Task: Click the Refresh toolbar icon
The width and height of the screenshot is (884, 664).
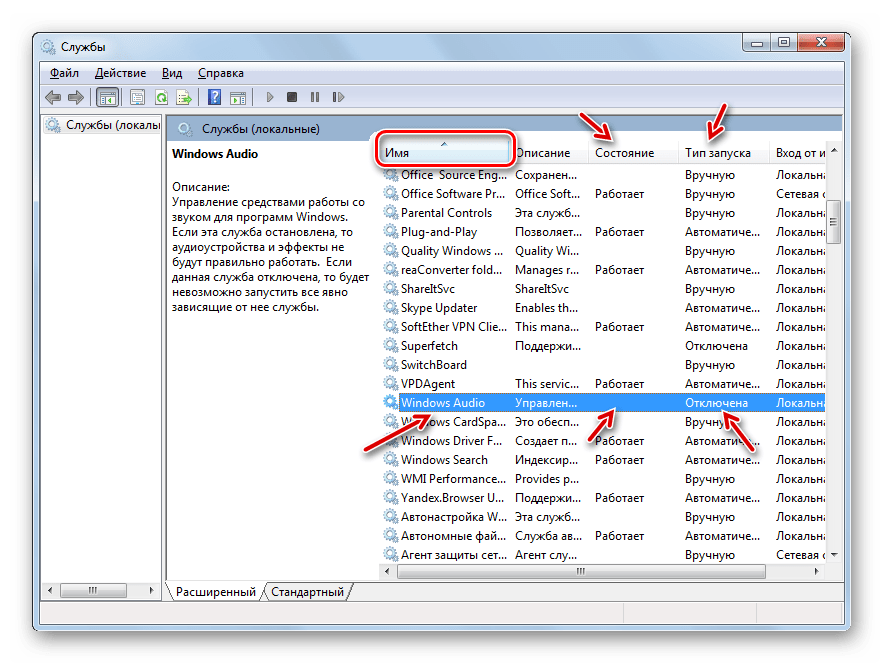Action: (x=160, y=97)
